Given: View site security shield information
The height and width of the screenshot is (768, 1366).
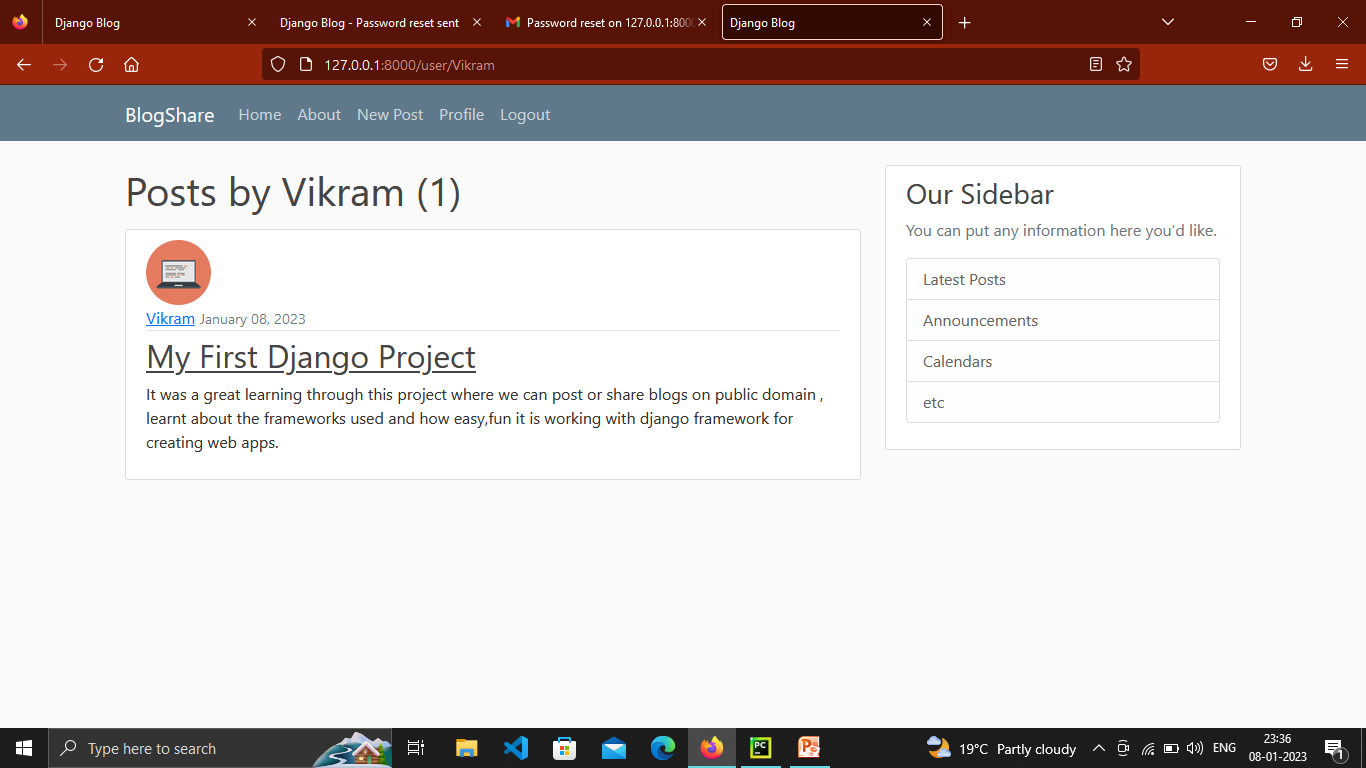Looking at the screenshot, I should tap(277, 64).
